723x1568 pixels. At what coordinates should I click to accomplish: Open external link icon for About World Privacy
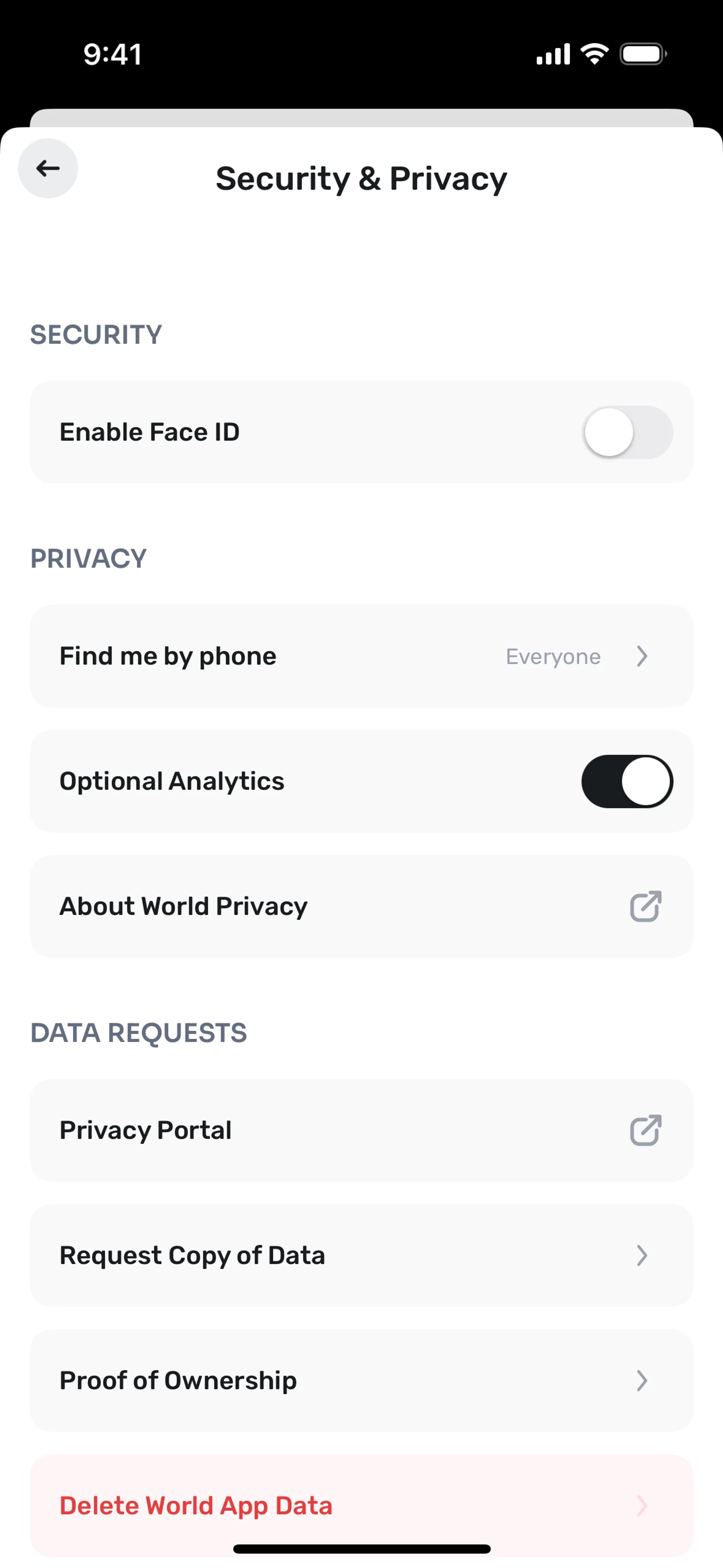pyautogui.click(x=645, y=906)
